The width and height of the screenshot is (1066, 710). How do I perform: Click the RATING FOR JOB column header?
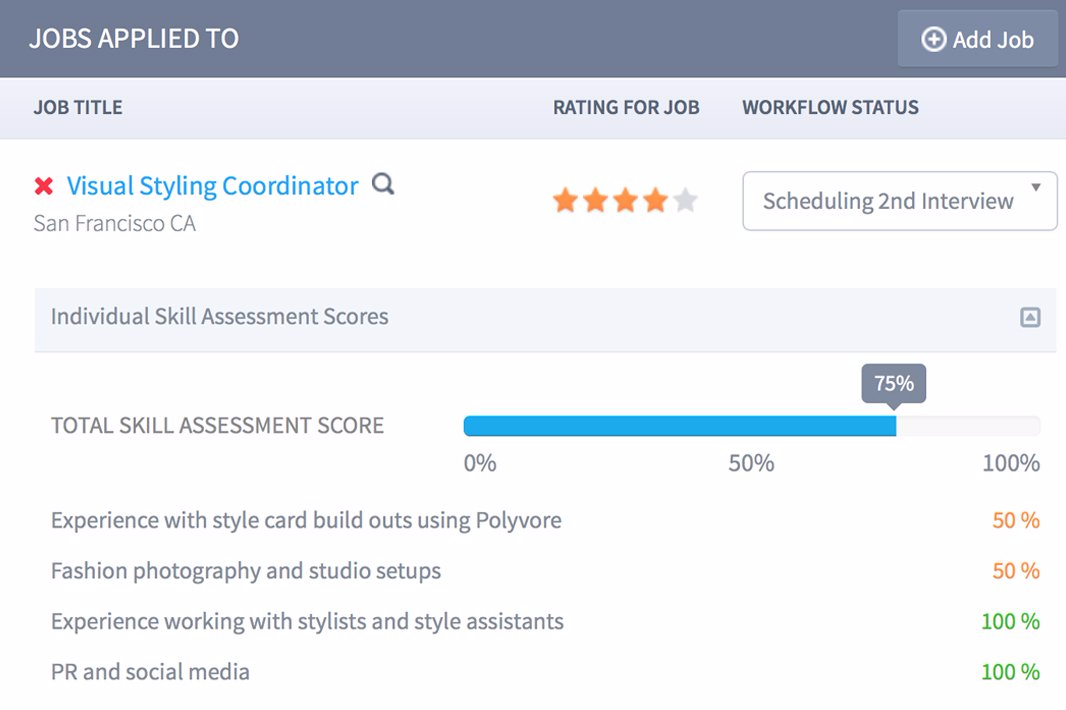pos(626,107)
